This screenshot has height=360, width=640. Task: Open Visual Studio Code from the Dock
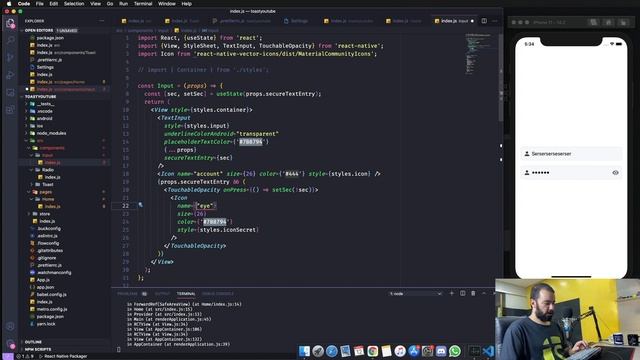tap(488, 351)
